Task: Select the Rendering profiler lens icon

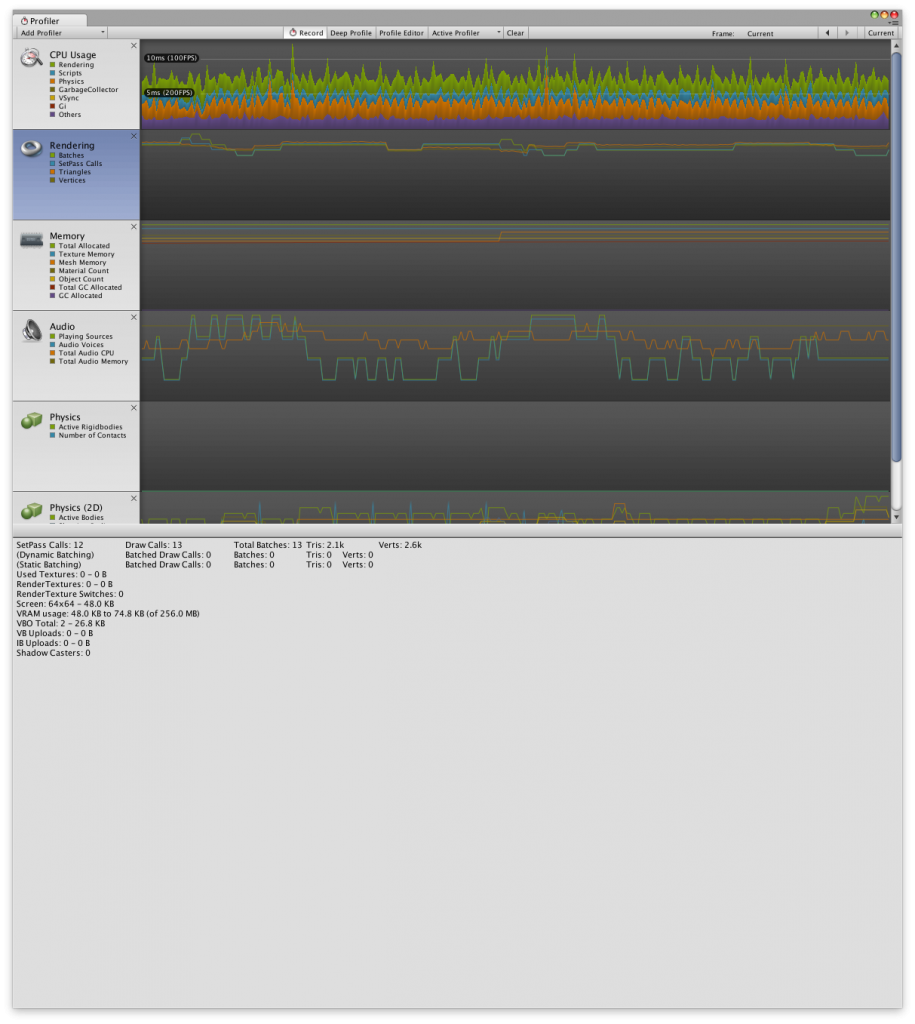Action: click(x=31, y=148)
